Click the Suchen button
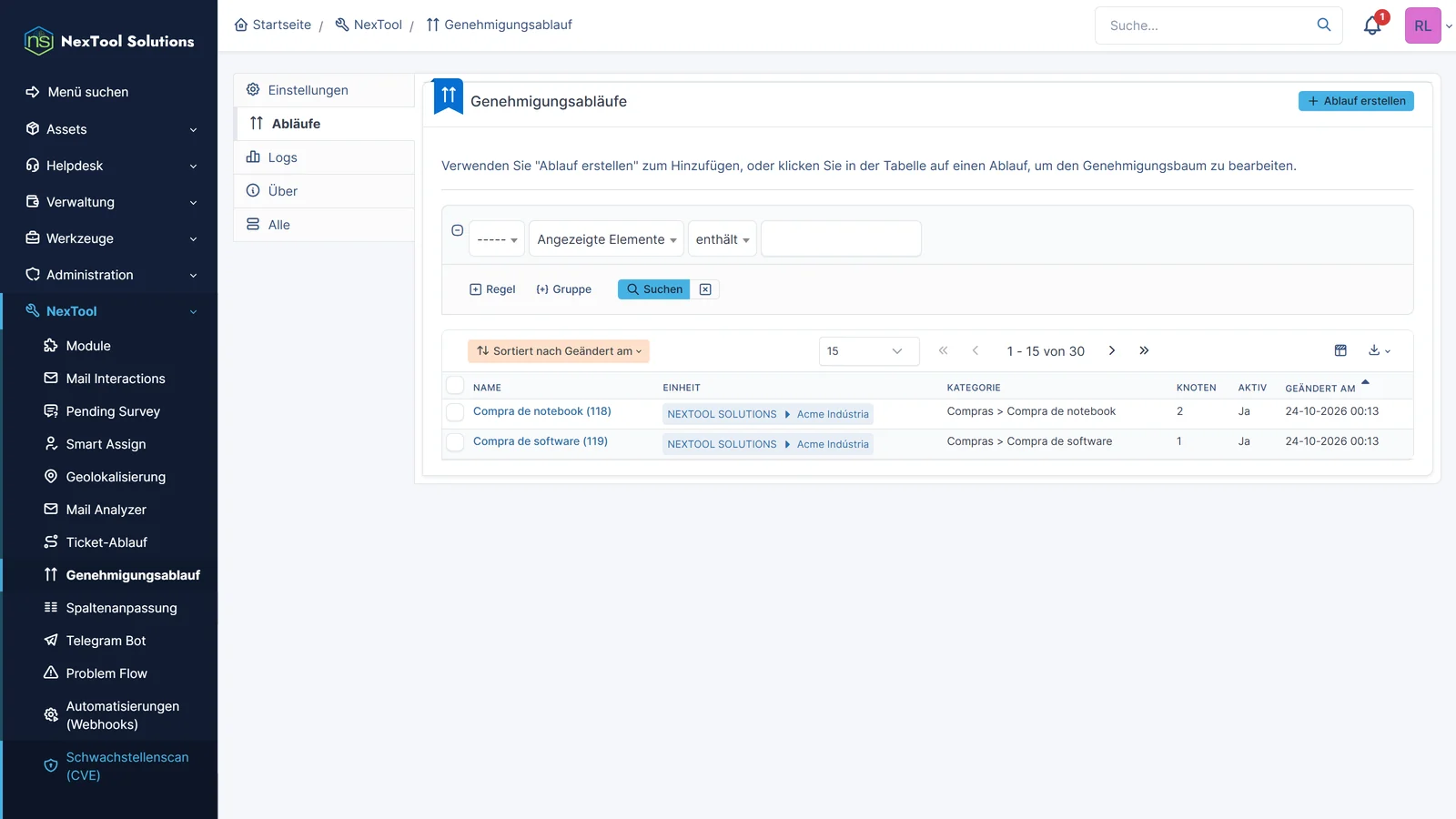 (653, 289)
